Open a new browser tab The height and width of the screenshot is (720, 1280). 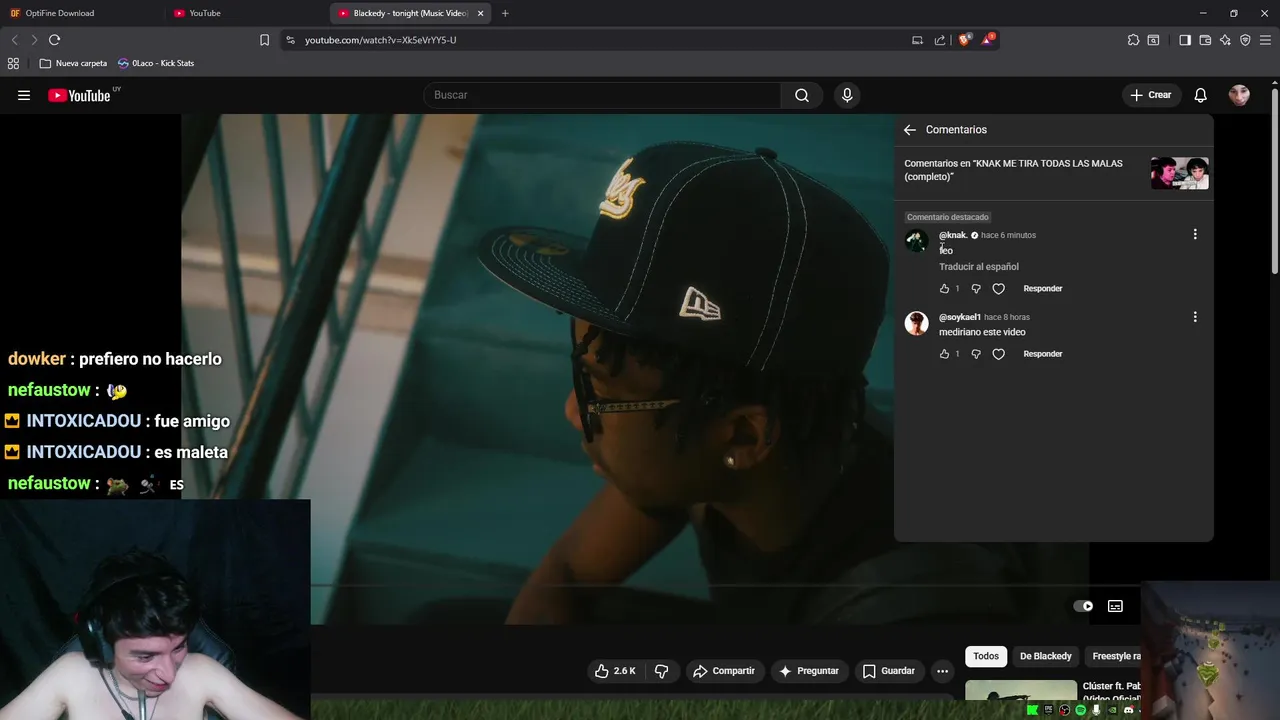point(505,13)
